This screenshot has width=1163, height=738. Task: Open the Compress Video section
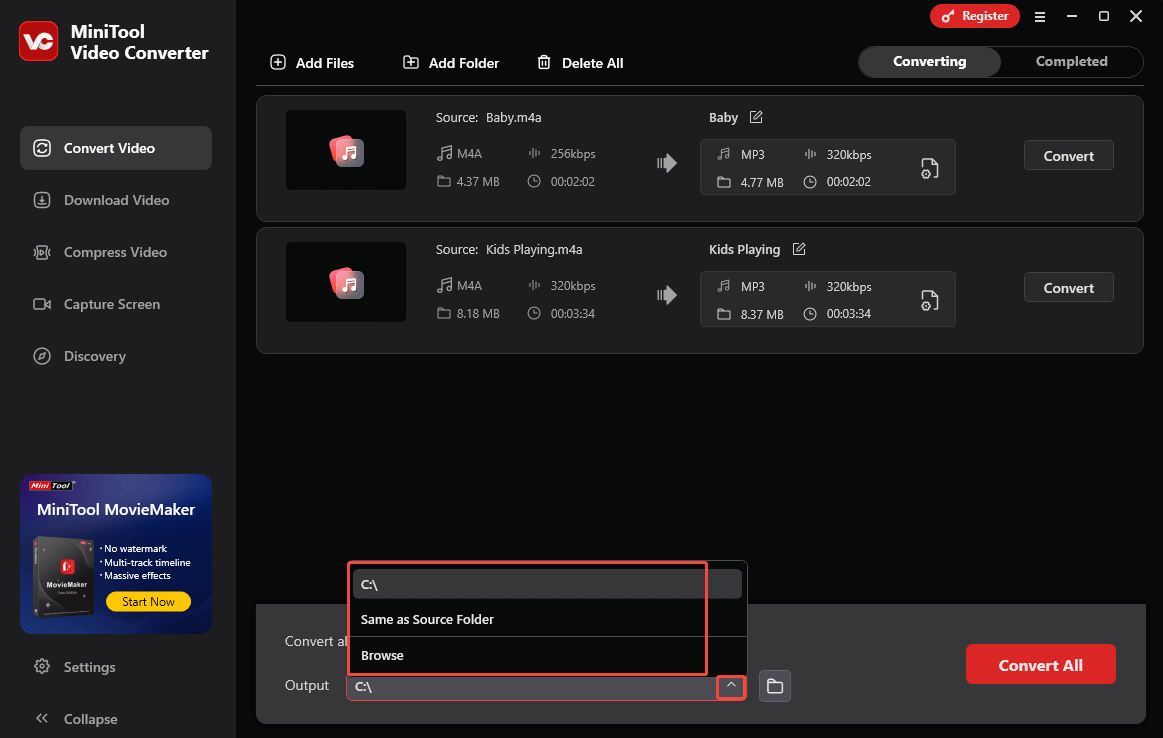(x=116, y=252)
